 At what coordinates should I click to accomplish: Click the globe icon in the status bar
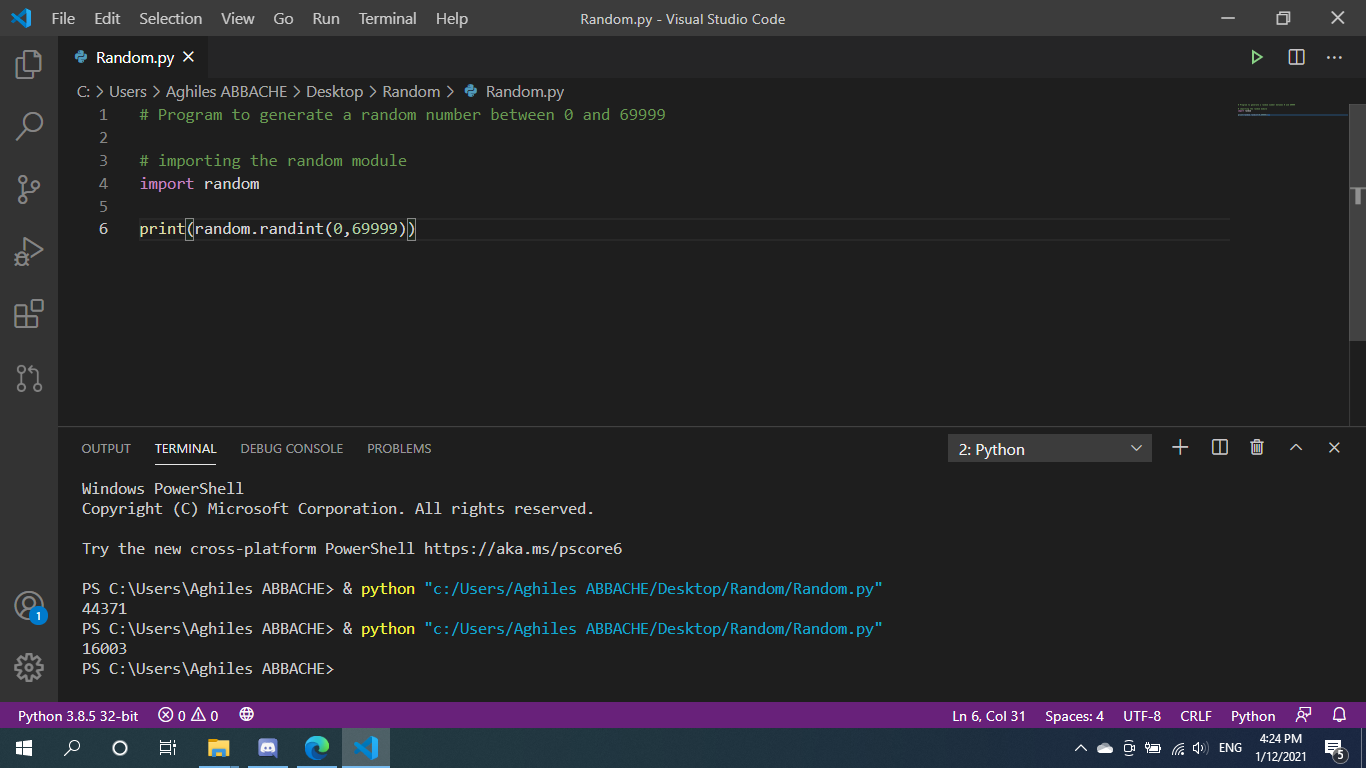click(247, 715)
